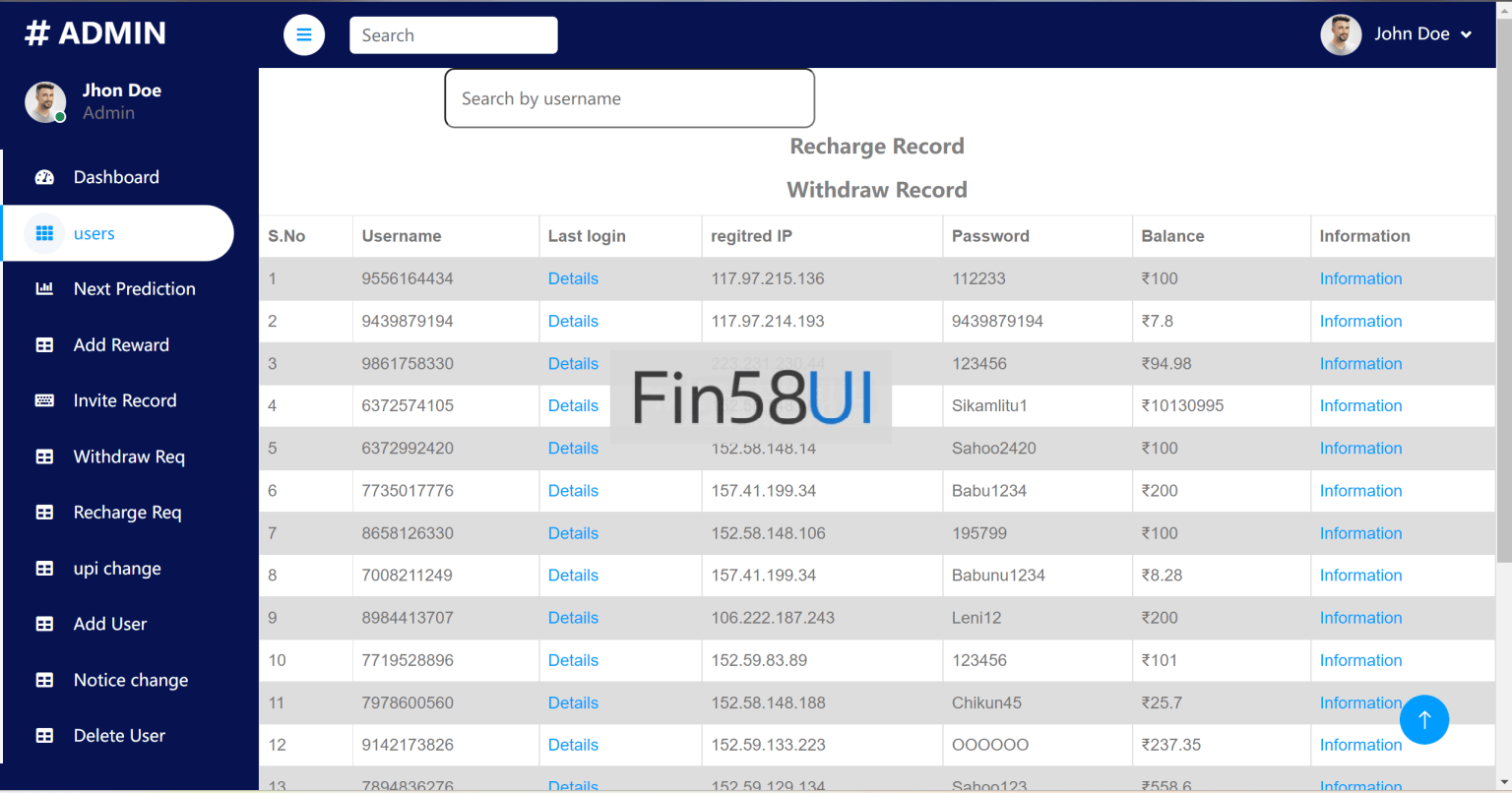
Task: Click the page vertical scrollbar
Action: (1503, 295)
